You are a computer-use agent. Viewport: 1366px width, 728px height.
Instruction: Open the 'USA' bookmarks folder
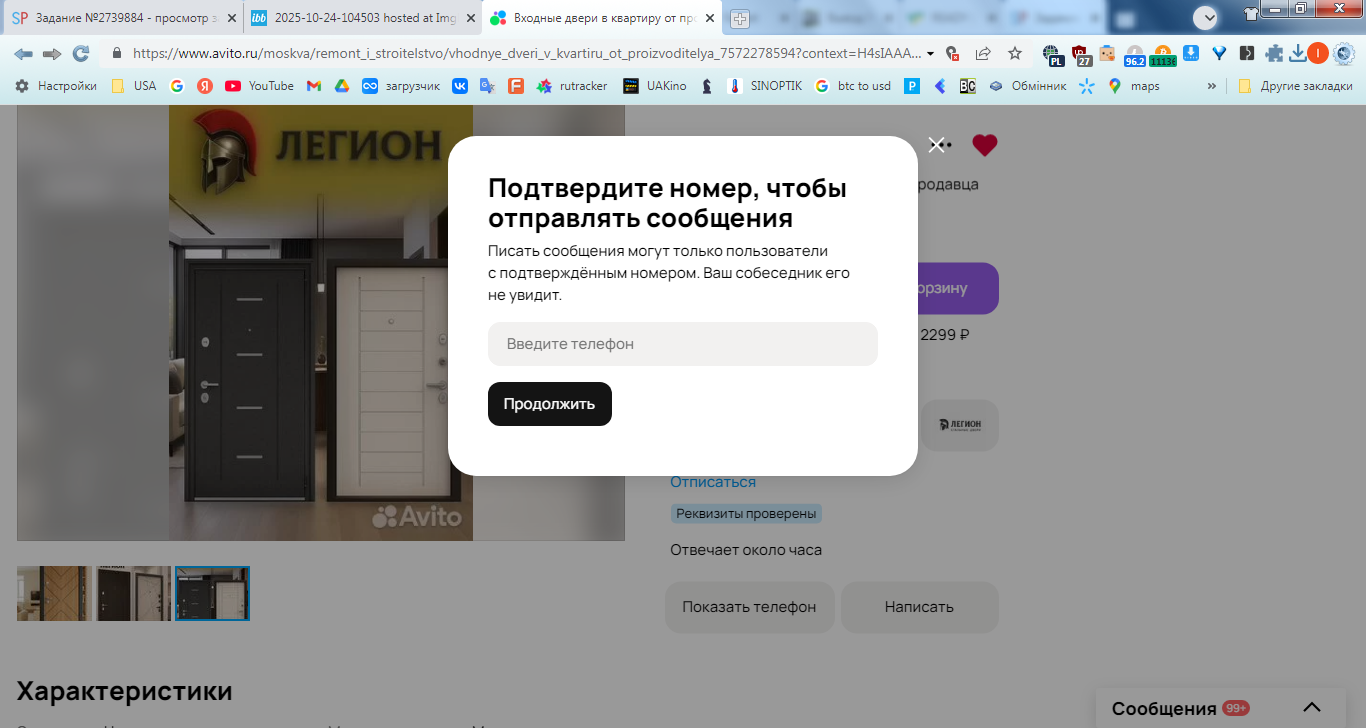coord(134,86)
